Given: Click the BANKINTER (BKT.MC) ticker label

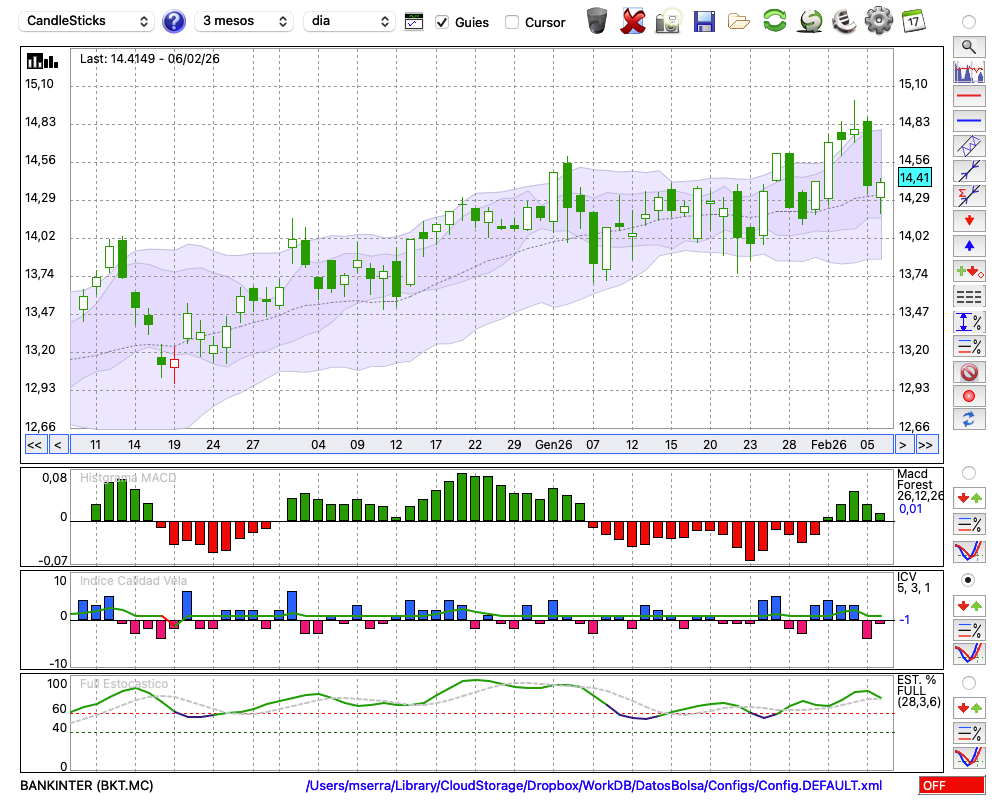Looking at the screenshot, I should (87, 785).
